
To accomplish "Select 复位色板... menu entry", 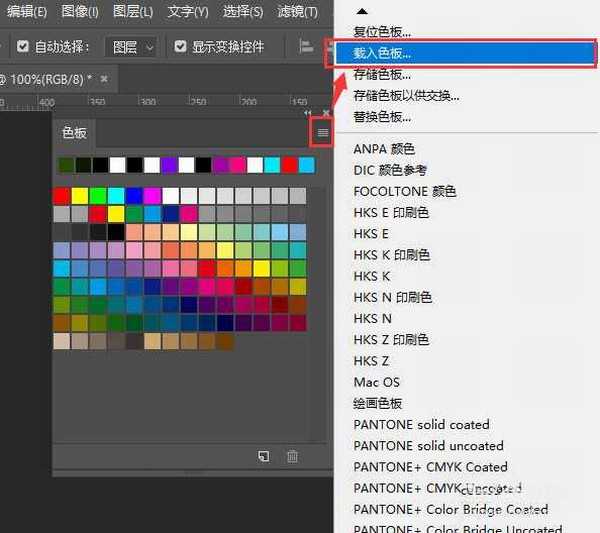I will click(x=382, y=32).
